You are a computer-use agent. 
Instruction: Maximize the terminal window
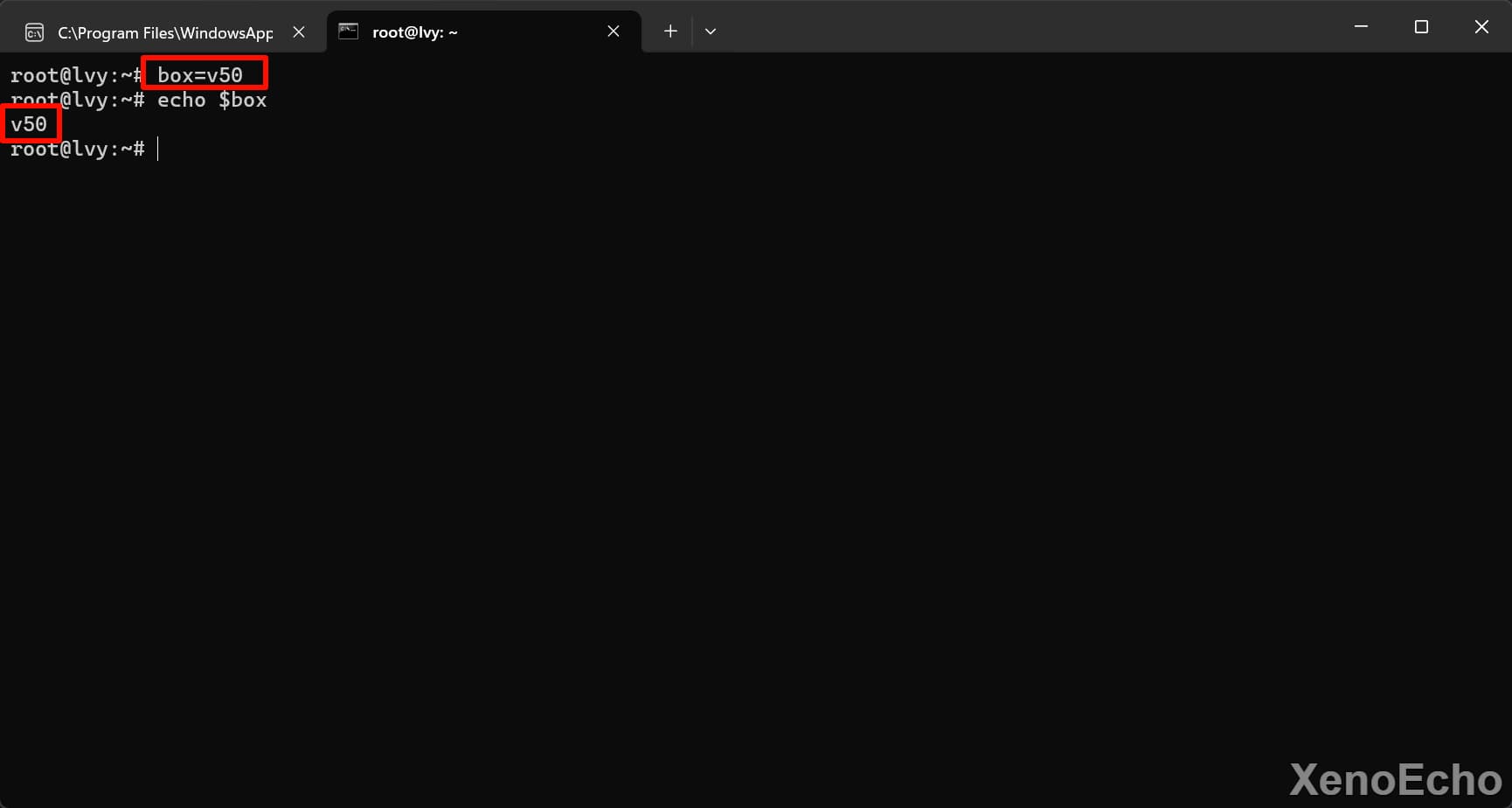click(x=1421, y=27)
